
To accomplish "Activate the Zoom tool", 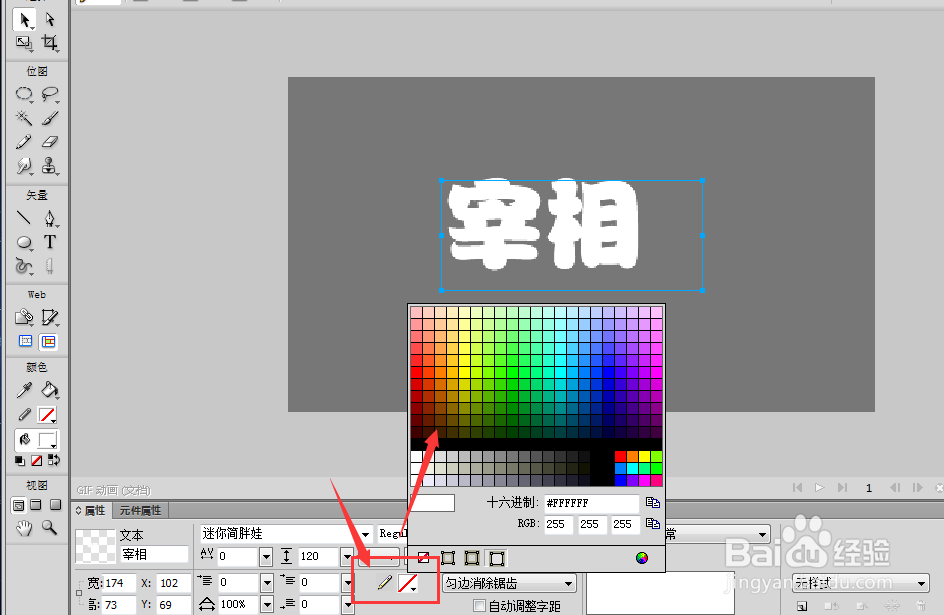I will [x=48, y=529].
